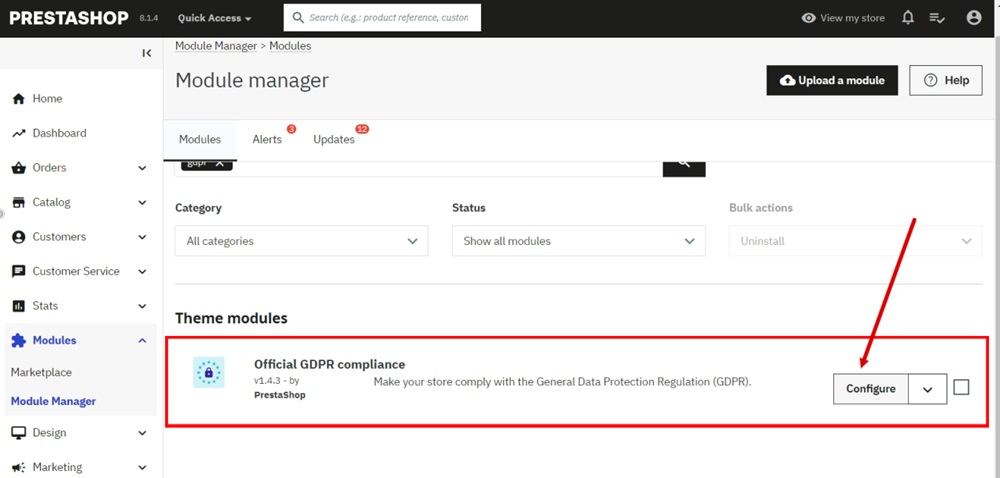Screen dimensions: 1000x478
Task: Click Module Manager breadcrumb link
Action: click(x=216, y=46)
